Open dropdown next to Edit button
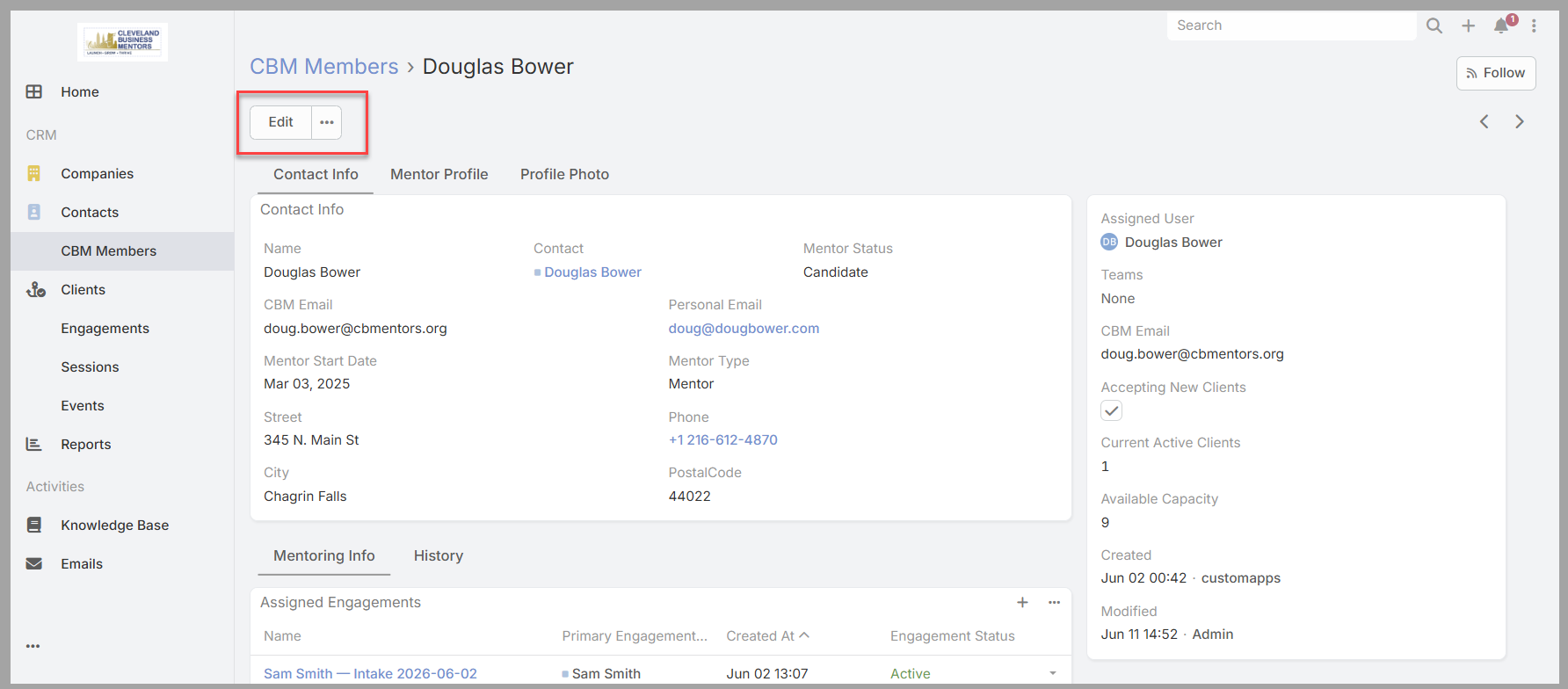The image size is (1568, 689). [x=327, y=122]
